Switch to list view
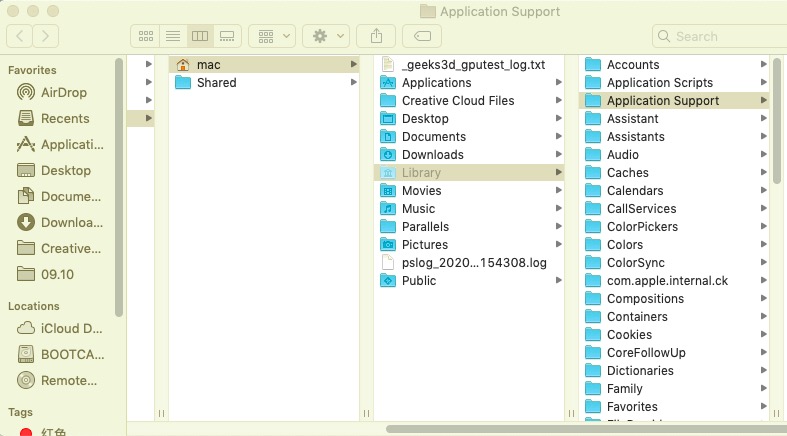 tap(173, 36)
